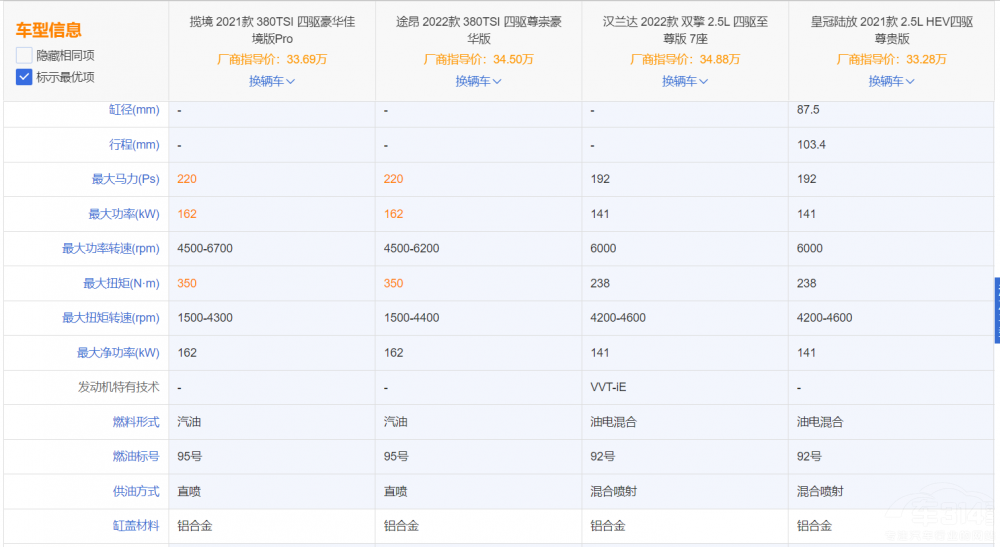The height and width of the screenshot is (547, 1000).
Task: Select the 供油方式 row label
Action: coord(135,491)
